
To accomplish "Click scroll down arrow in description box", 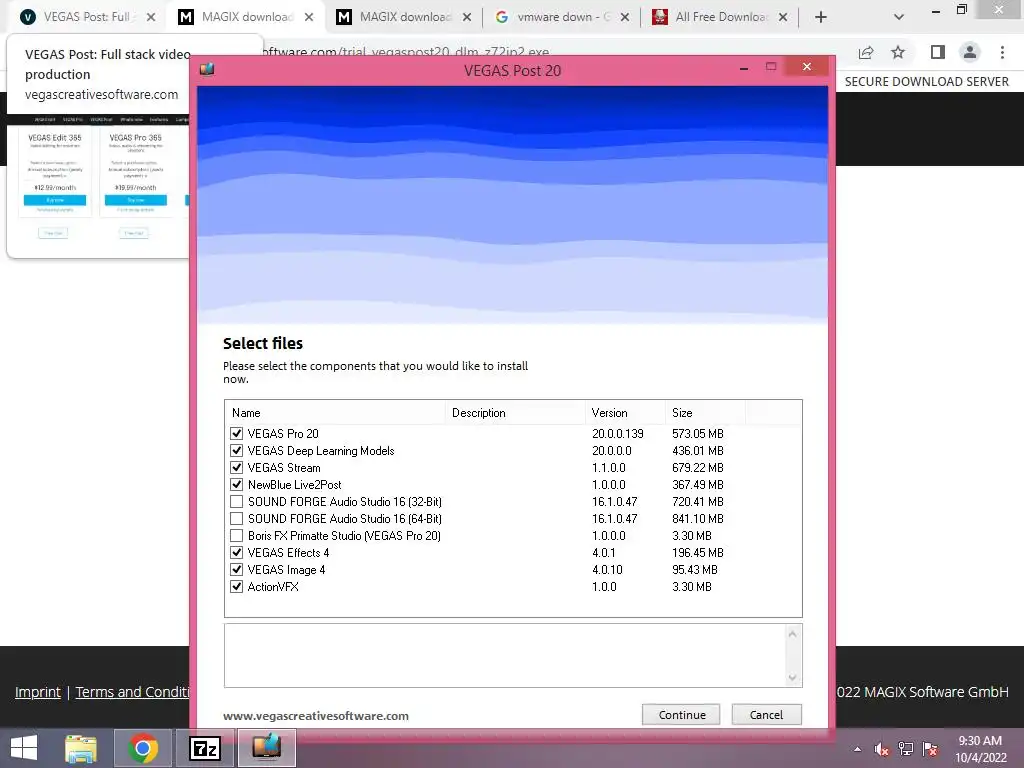I will (792, 677).
